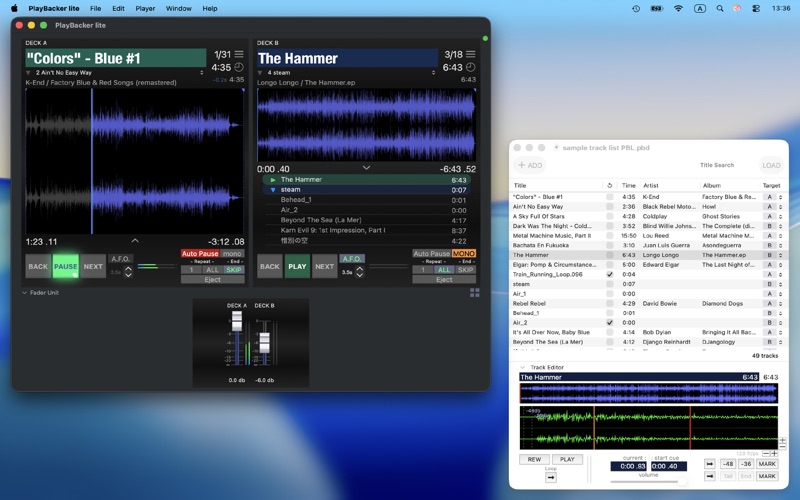Image resolution: width=800 pixels, height=500 pixels.
Task: Toggle Auto Pause on Deck A
Action: point(200,254)
